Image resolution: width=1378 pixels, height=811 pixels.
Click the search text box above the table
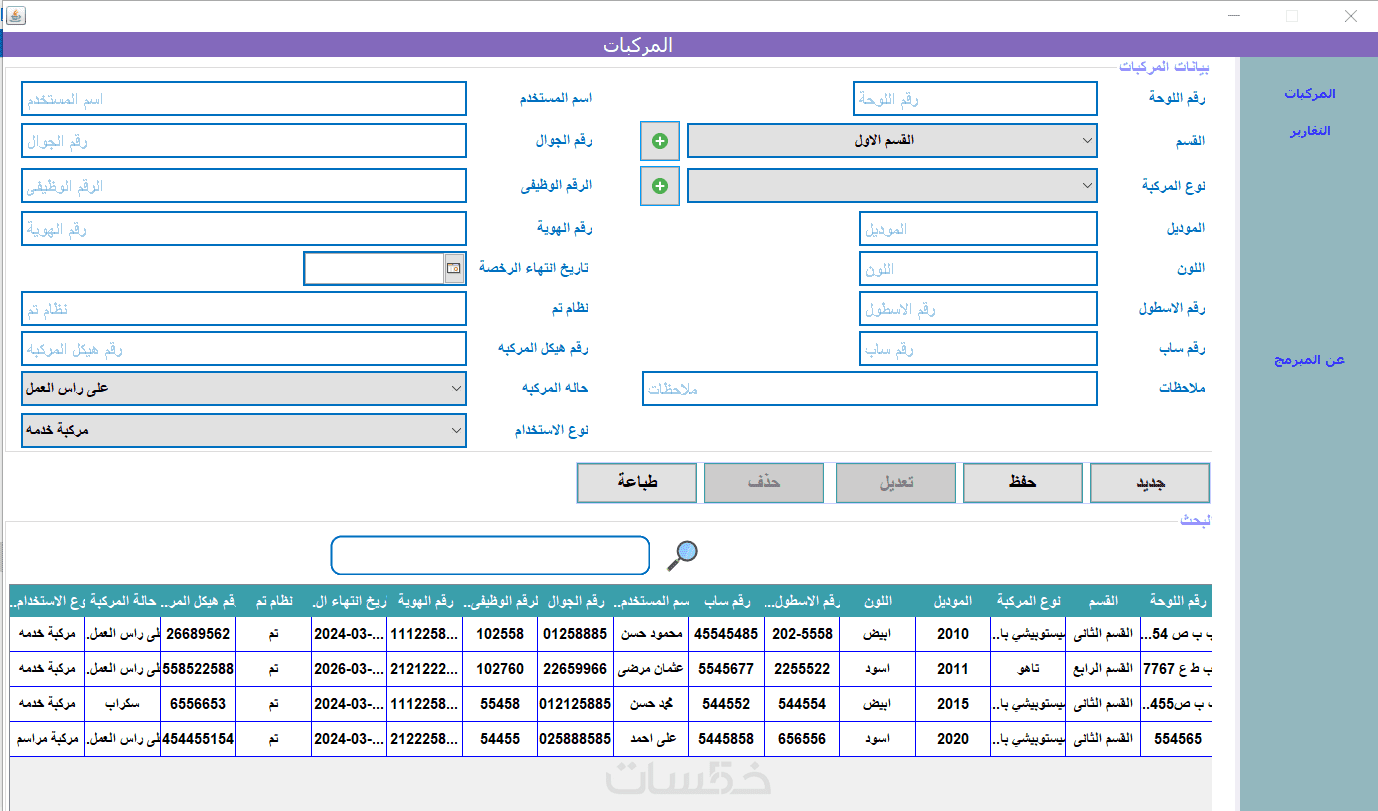point(490,555)
